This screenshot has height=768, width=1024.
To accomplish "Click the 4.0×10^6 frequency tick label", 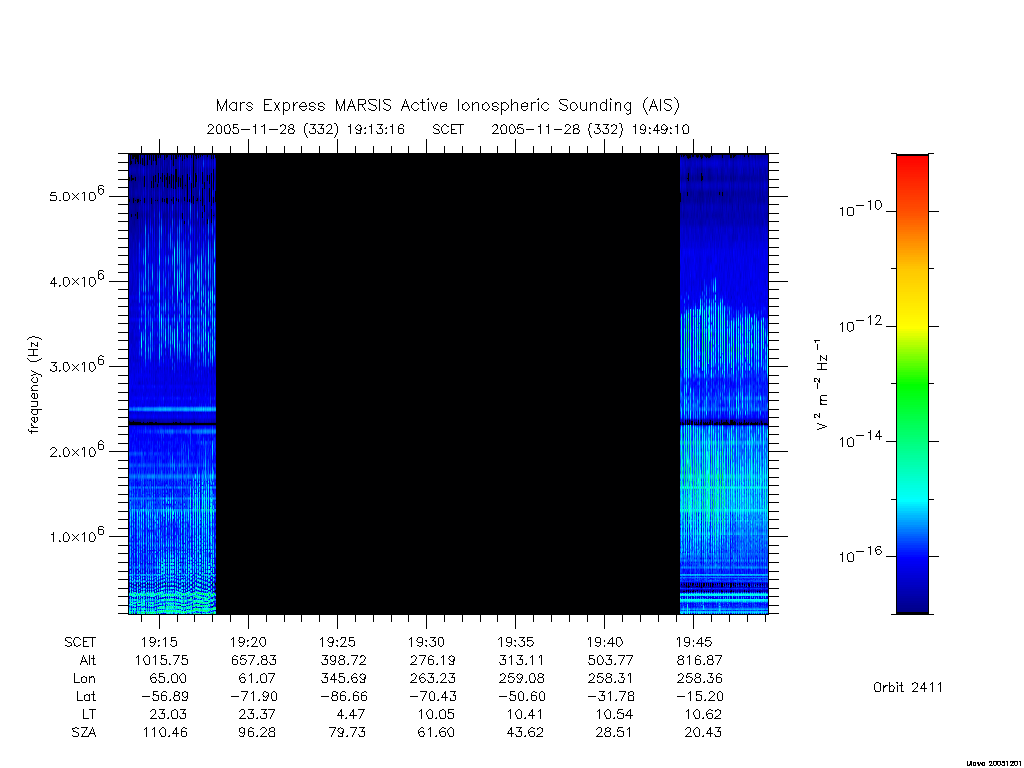I will pos(76,280).
